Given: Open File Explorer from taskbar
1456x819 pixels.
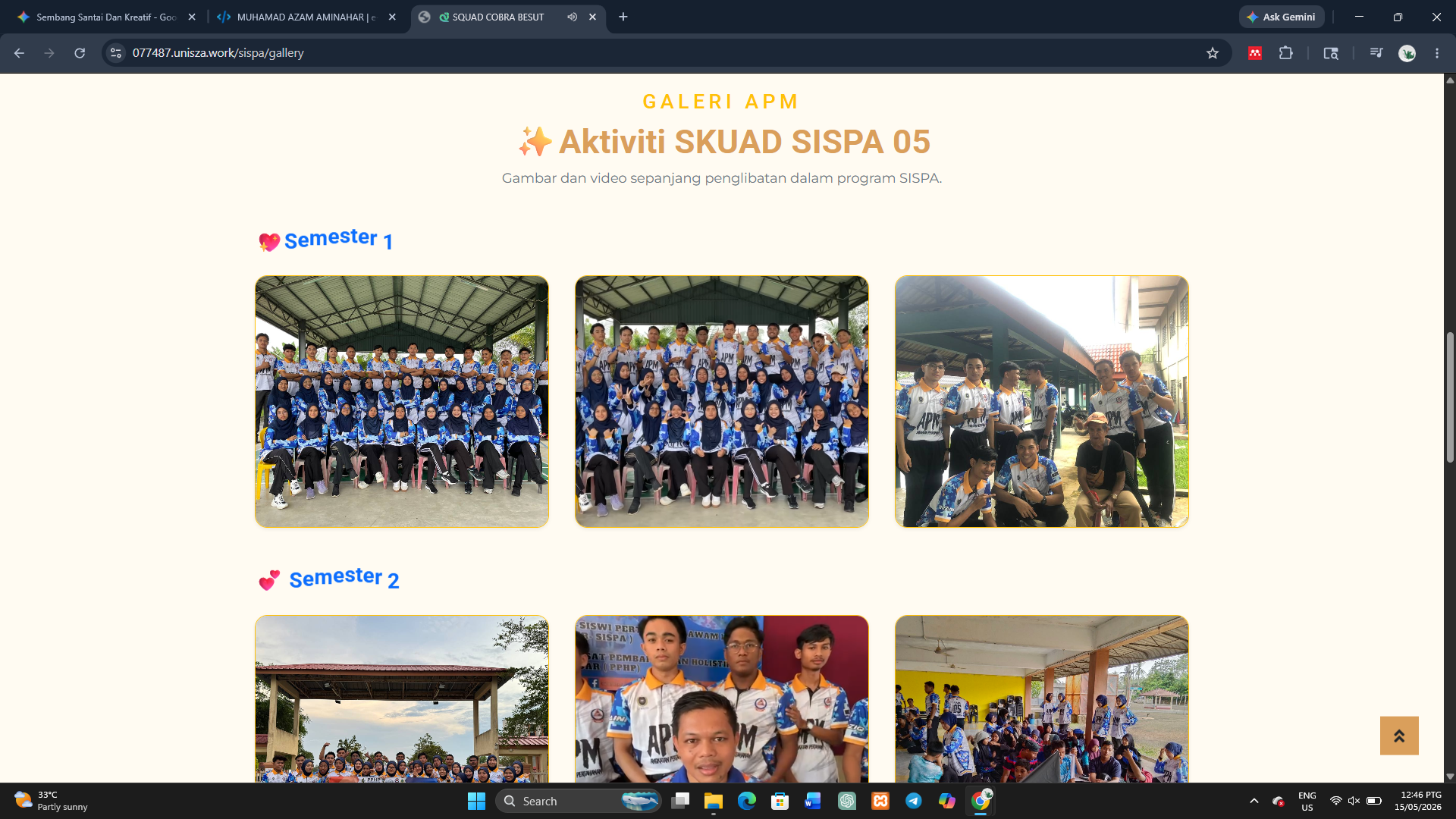Looking at the screenshot, I should 714,801.
